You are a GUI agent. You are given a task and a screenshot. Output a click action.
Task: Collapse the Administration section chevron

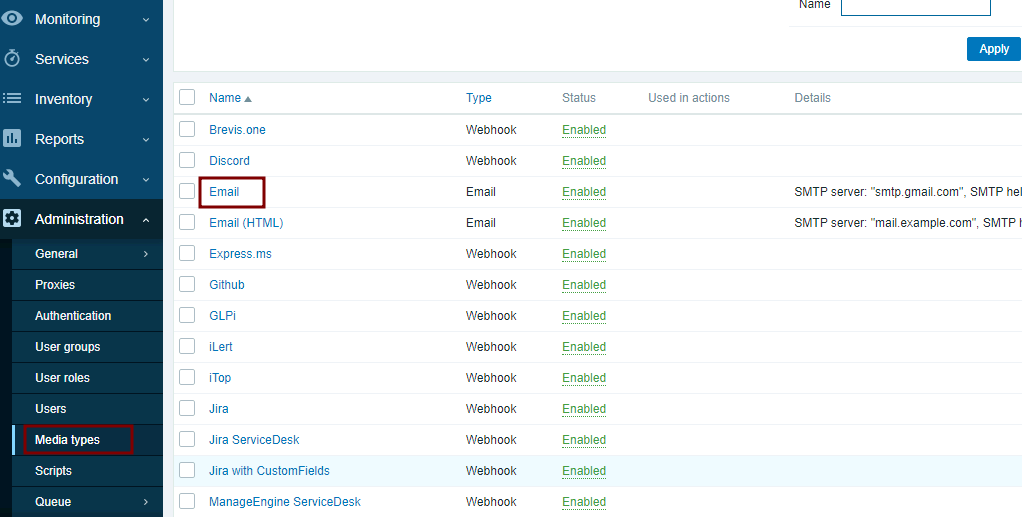coord(146,219)
